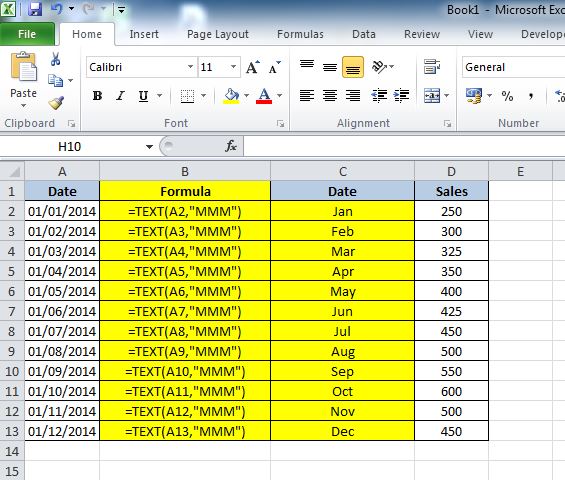The height and width of the screenshot is (480, 565).
Task: Open the Calibri font name dropdown
Action: (190, 67)
